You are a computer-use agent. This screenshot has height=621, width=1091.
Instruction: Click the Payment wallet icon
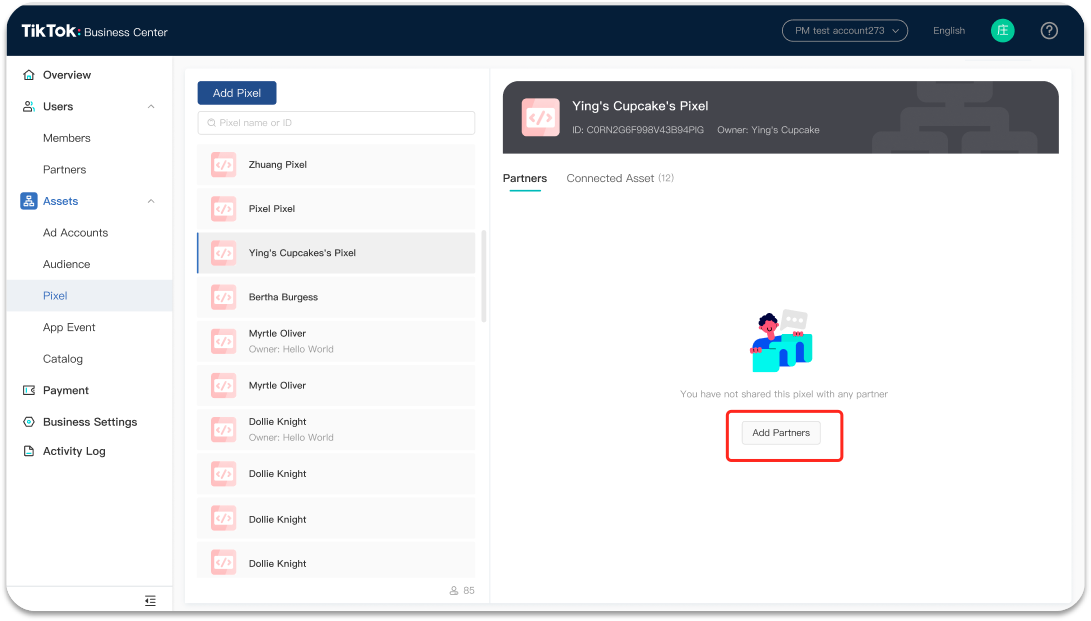pos(29,390)
